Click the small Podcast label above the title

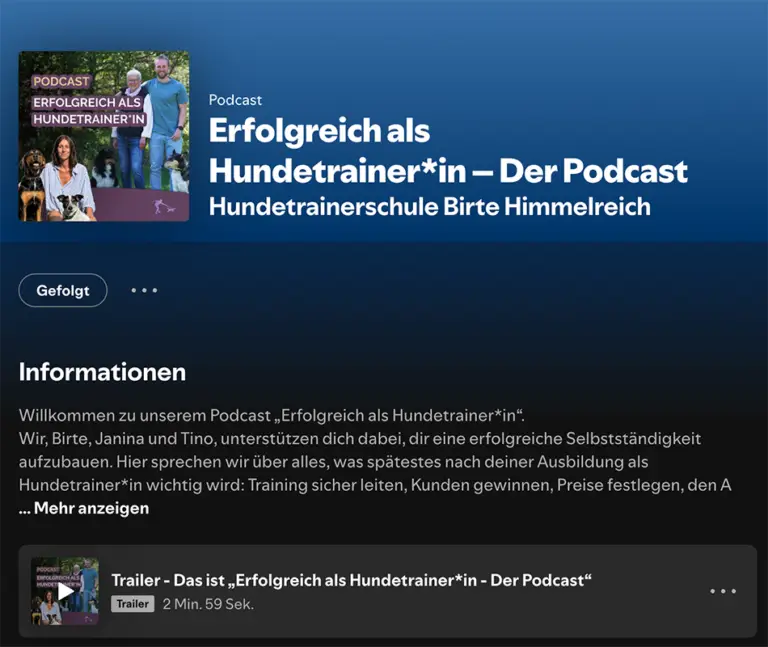point(235,100)
